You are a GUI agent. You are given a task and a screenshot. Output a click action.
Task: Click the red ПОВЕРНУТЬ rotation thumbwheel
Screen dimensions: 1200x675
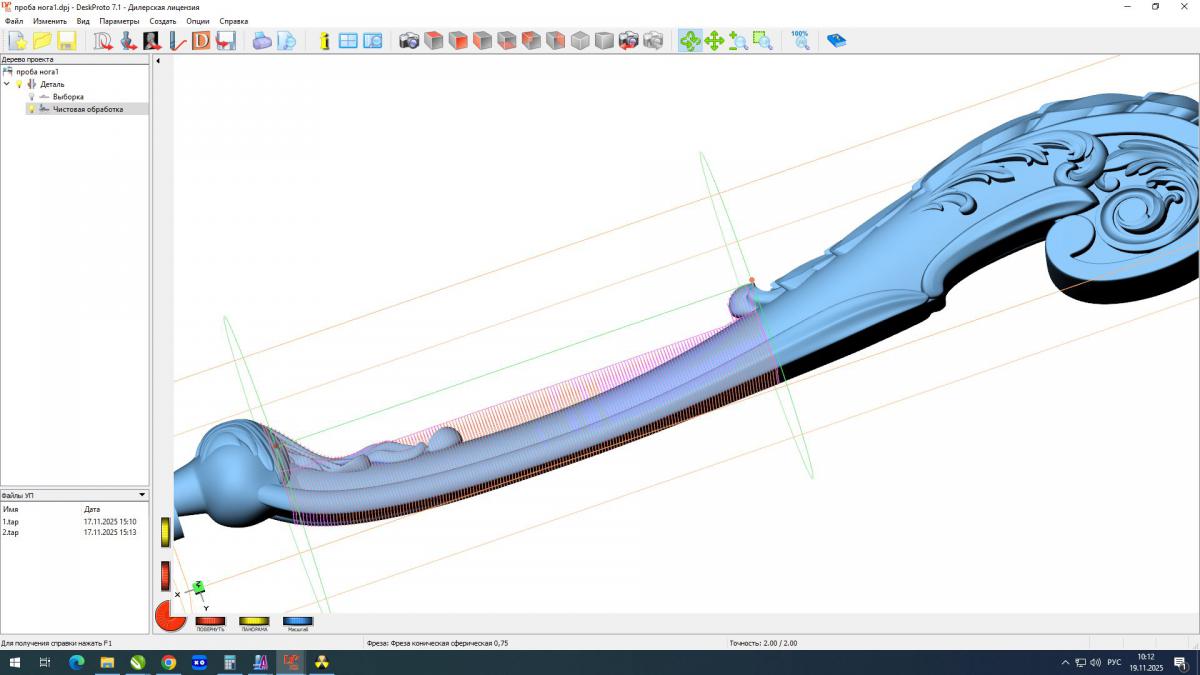coord(210,621)
